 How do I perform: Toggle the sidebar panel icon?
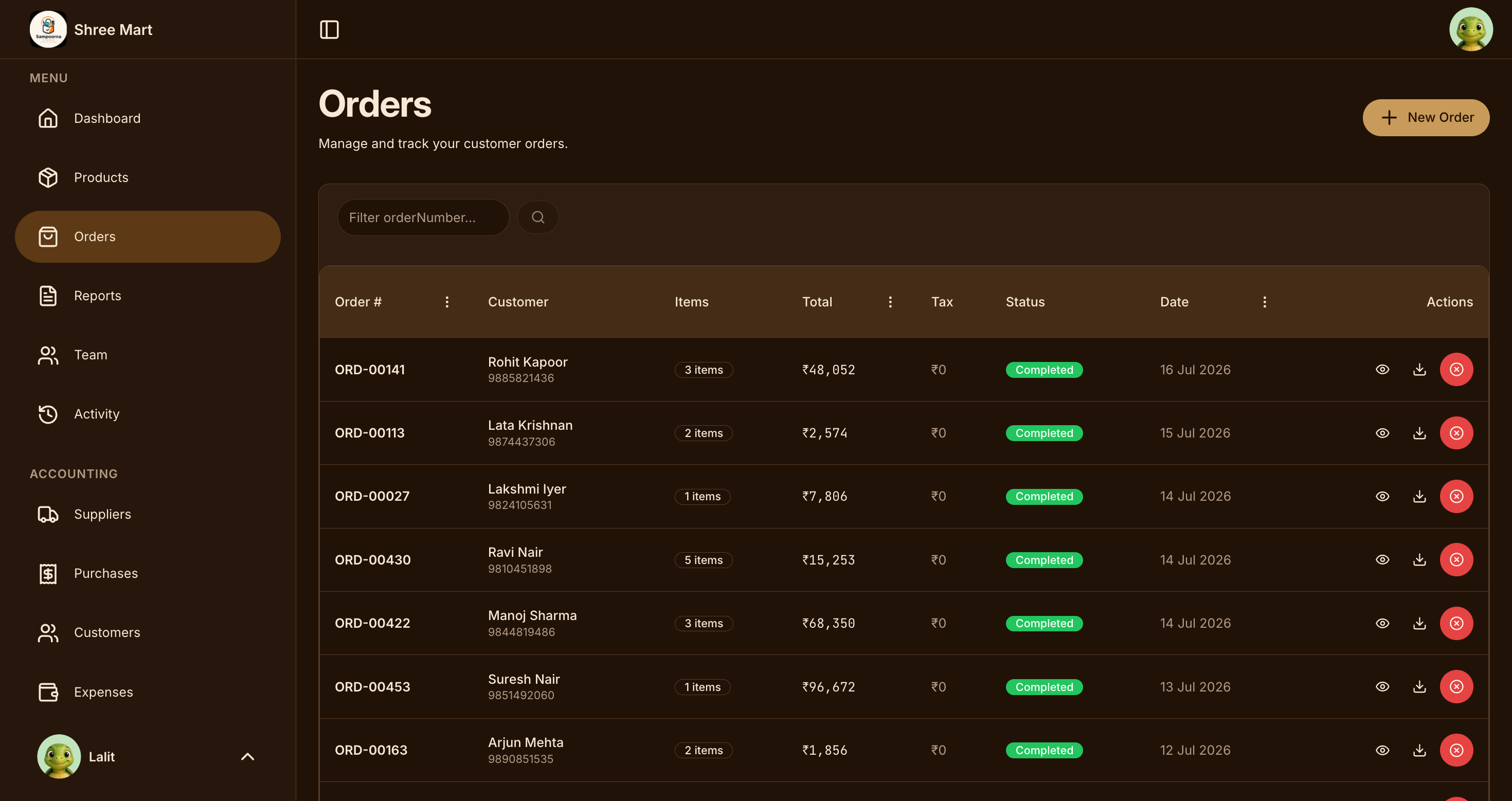[329, 29]
